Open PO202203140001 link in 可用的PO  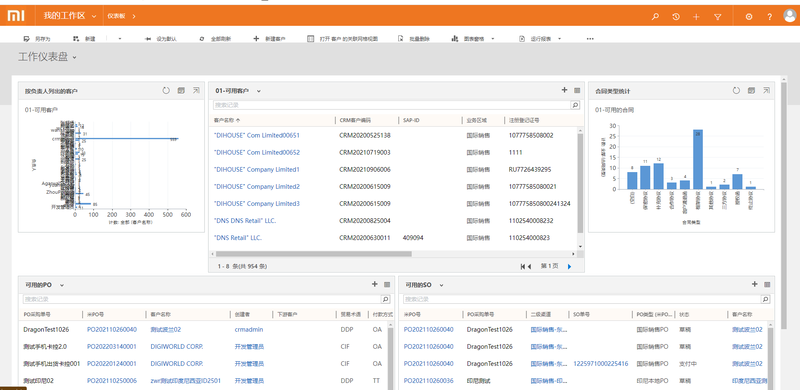112,347
